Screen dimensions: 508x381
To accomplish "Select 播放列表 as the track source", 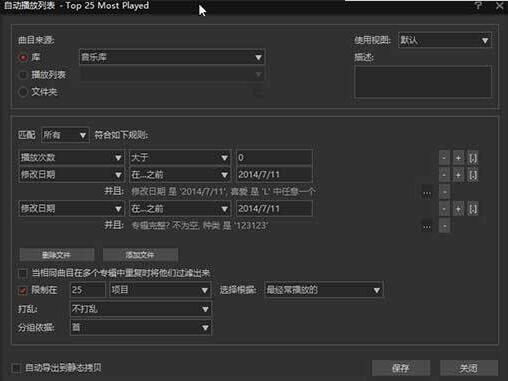I will (x=23, y=75).
